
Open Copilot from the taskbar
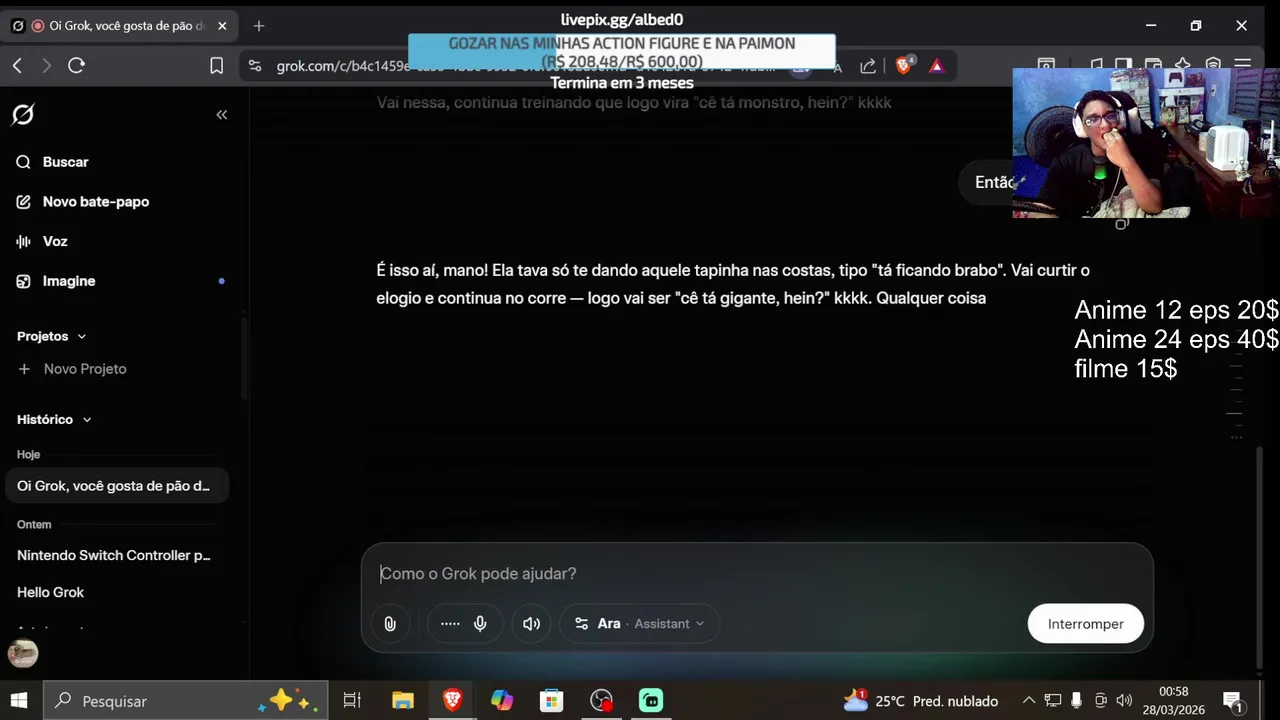(x=502, y=701)
